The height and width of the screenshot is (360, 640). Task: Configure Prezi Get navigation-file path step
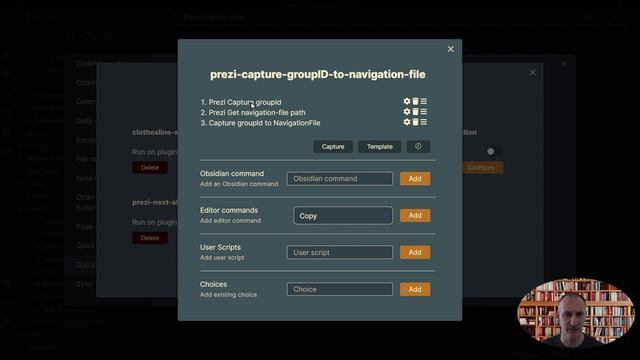click(407, 111)
